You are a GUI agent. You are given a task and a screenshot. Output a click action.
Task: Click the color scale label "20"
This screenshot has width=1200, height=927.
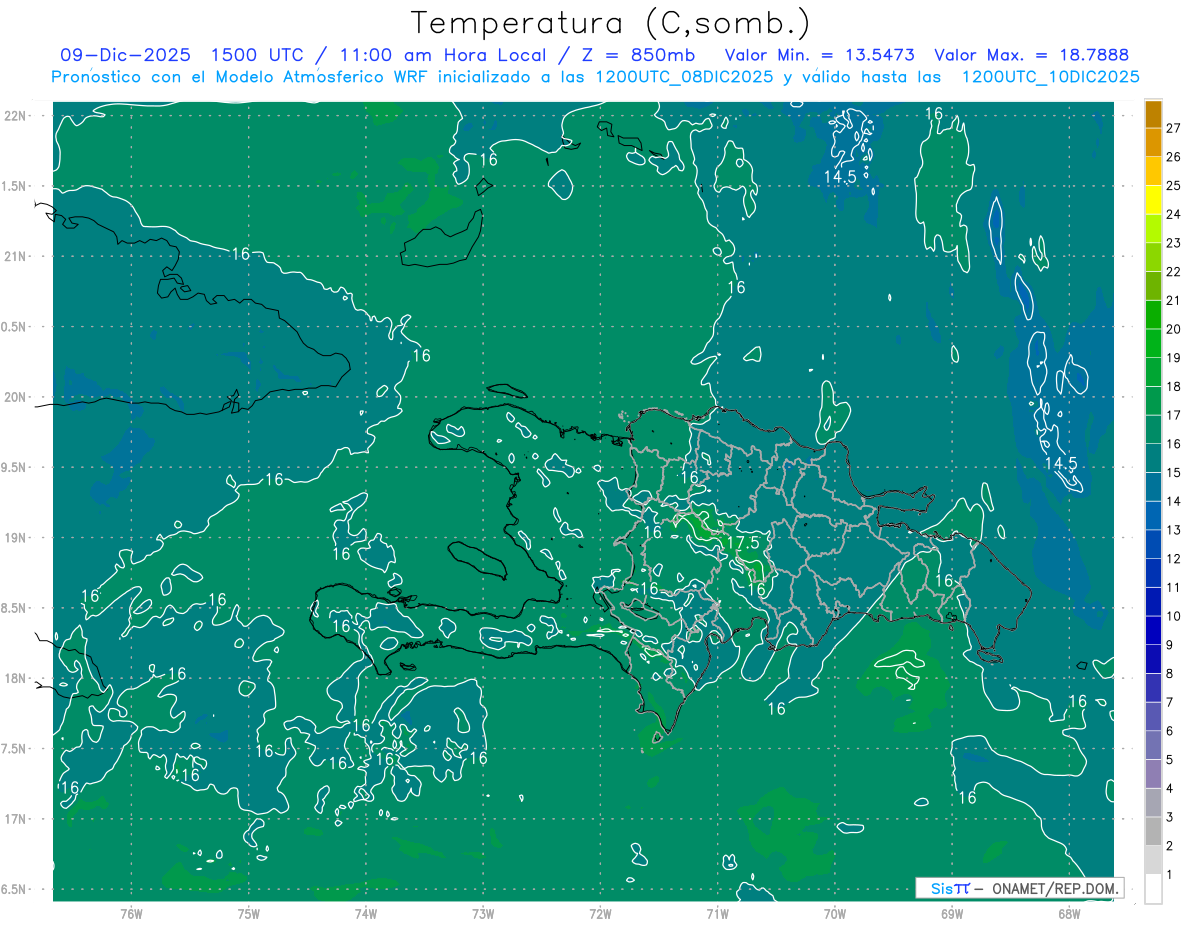click(x=1174, y=329)
